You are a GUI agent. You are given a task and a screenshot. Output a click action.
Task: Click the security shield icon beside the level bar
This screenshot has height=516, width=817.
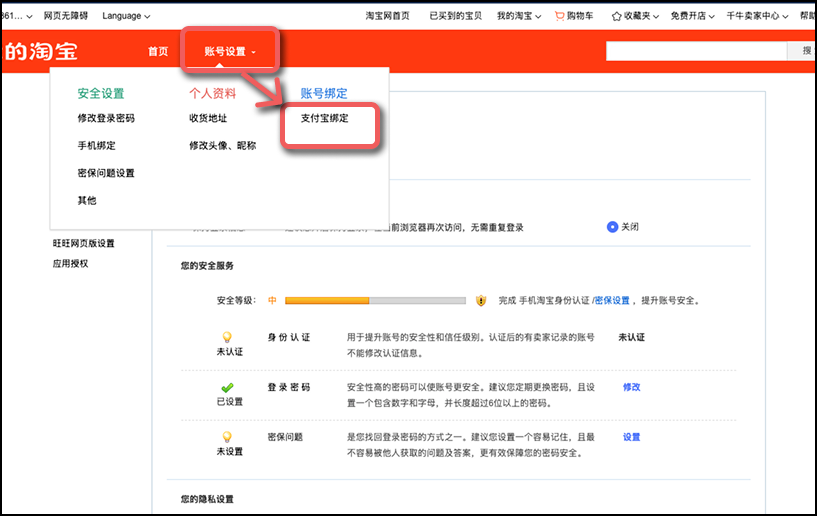(481, 300)
